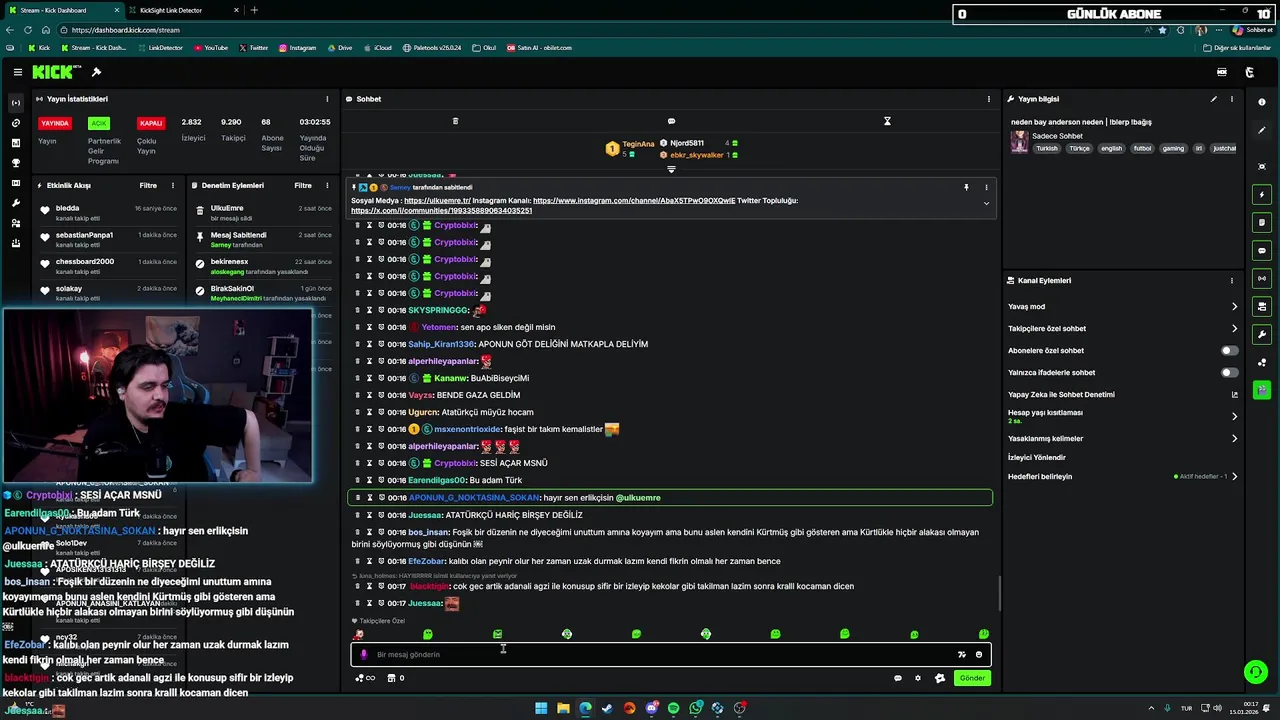Click the moderator hammer icon beside the Kick logo
Viewport: 1280px width, 720px height.
[x=96, y=72]
